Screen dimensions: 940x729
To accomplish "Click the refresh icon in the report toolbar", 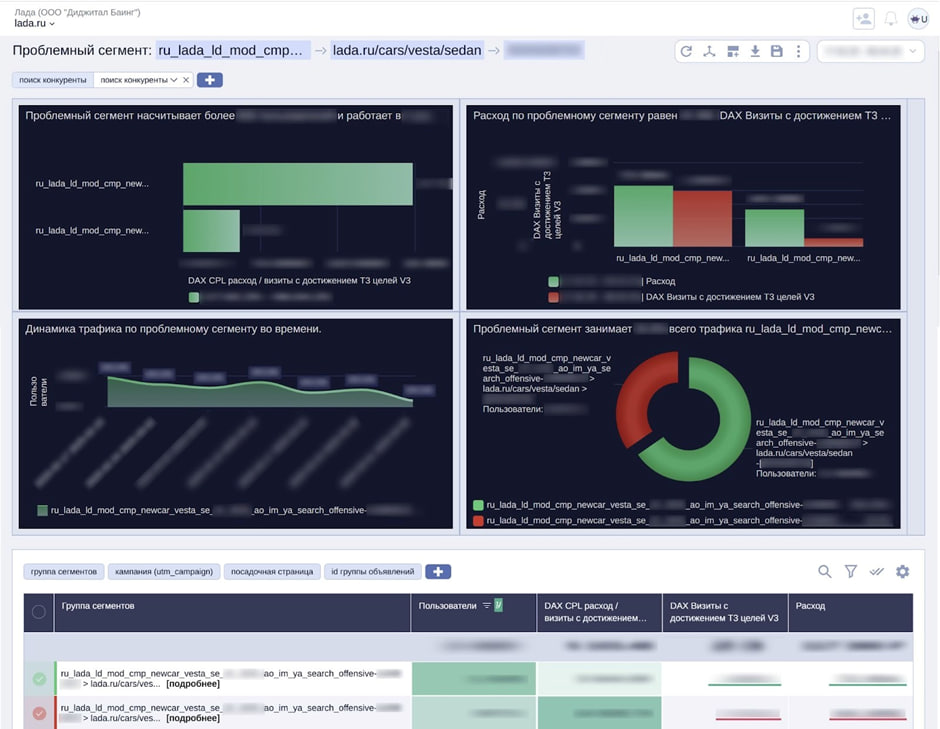I will pos(686,51).
